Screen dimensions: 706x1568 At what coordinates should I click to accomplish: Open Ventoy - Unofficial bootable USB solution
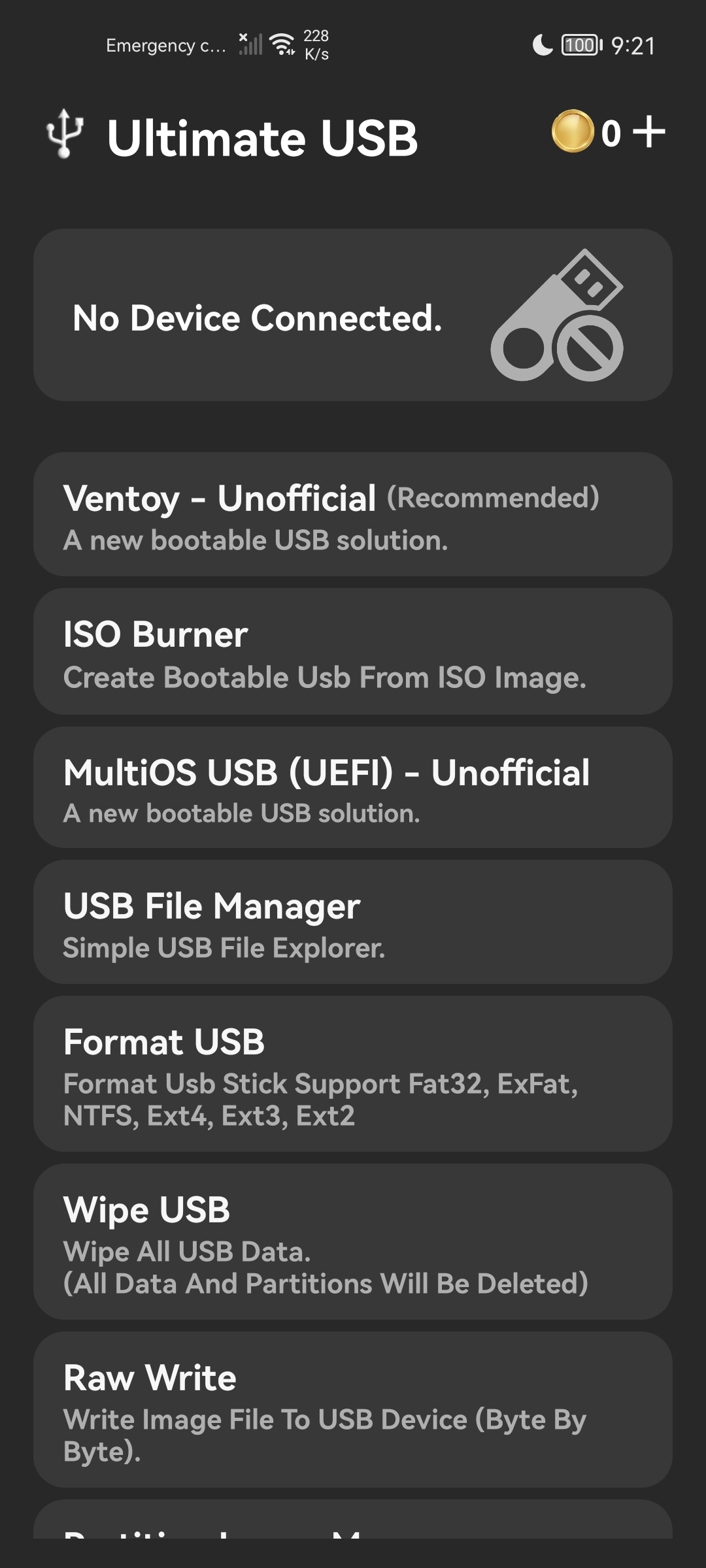(x=353, y=516)
